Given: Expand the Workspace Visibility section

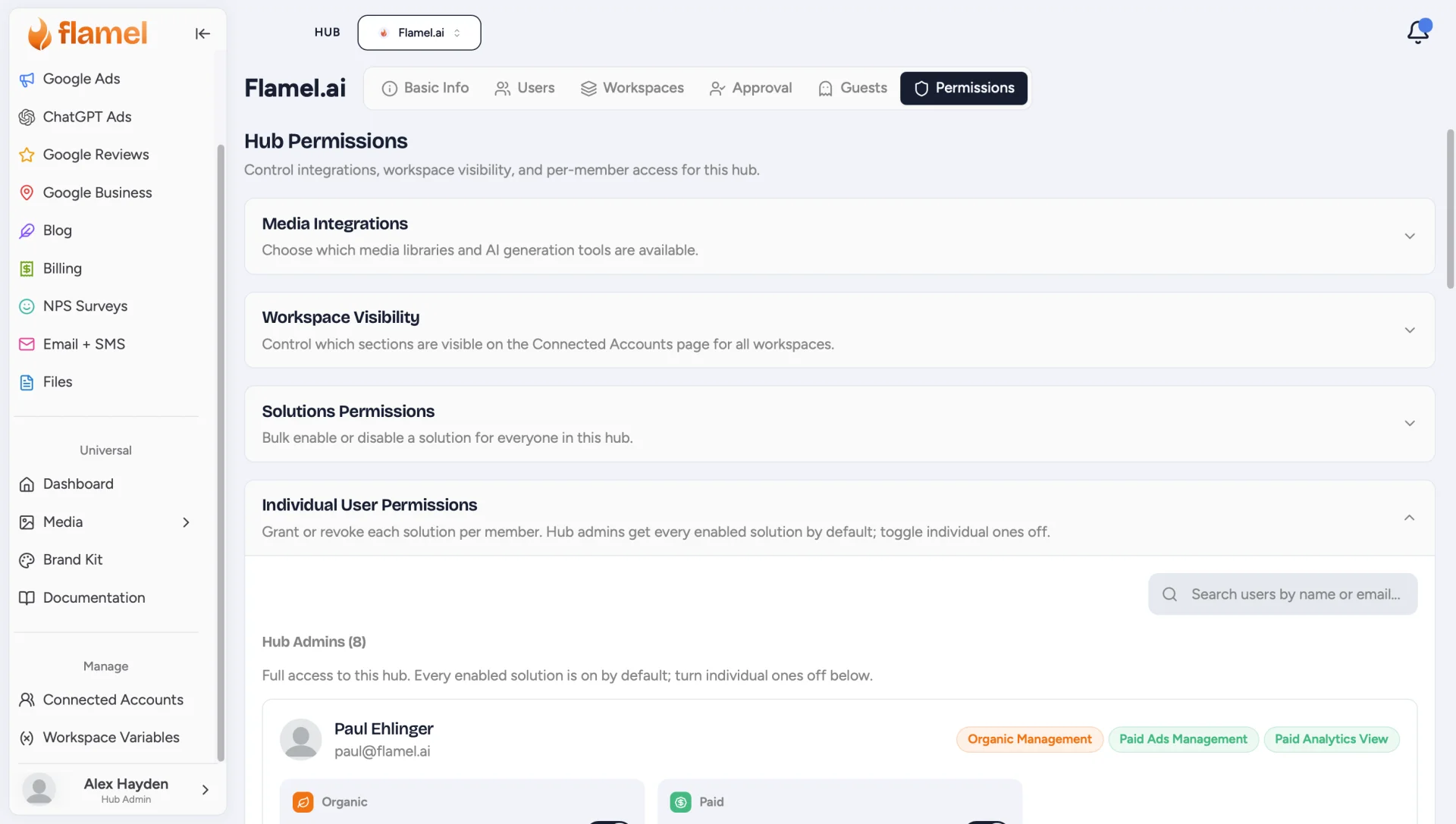Looking at the screenshot, I should 1410,331.
